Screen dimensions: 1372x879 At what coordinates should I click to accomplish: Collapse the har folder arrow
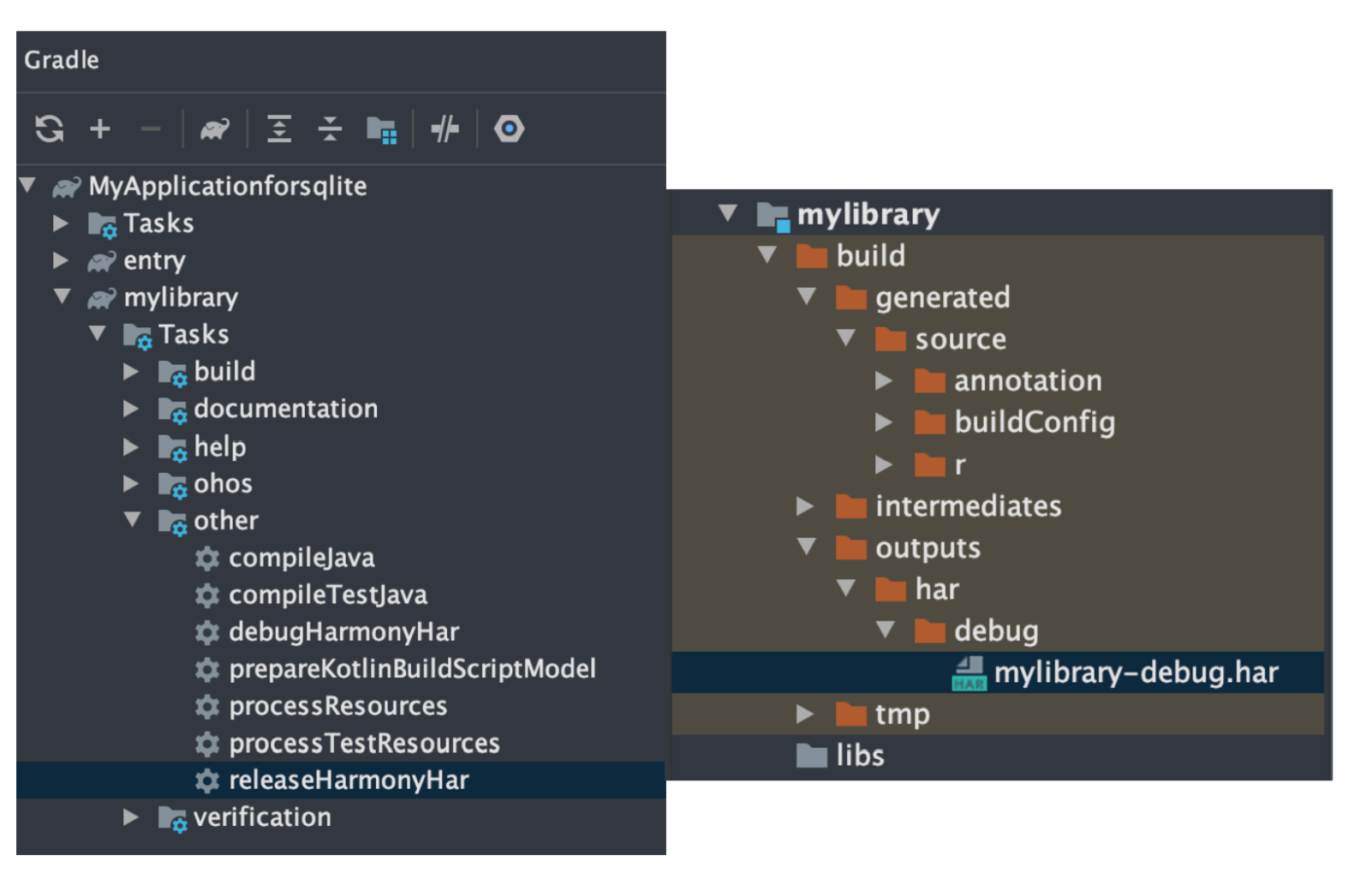846,588
